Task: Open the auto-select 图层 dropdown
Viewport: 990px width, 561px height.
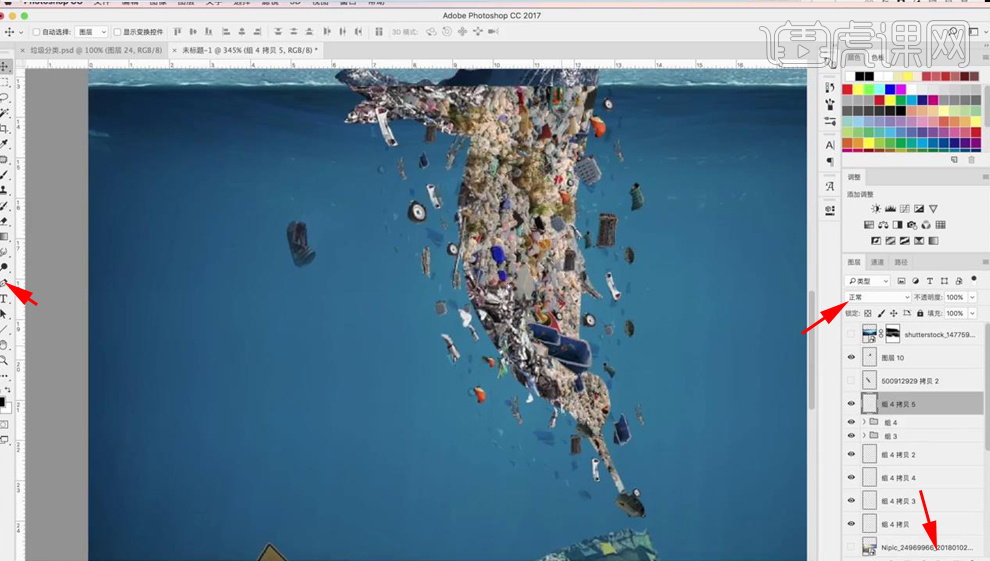Action: click(x=92, y=32)
